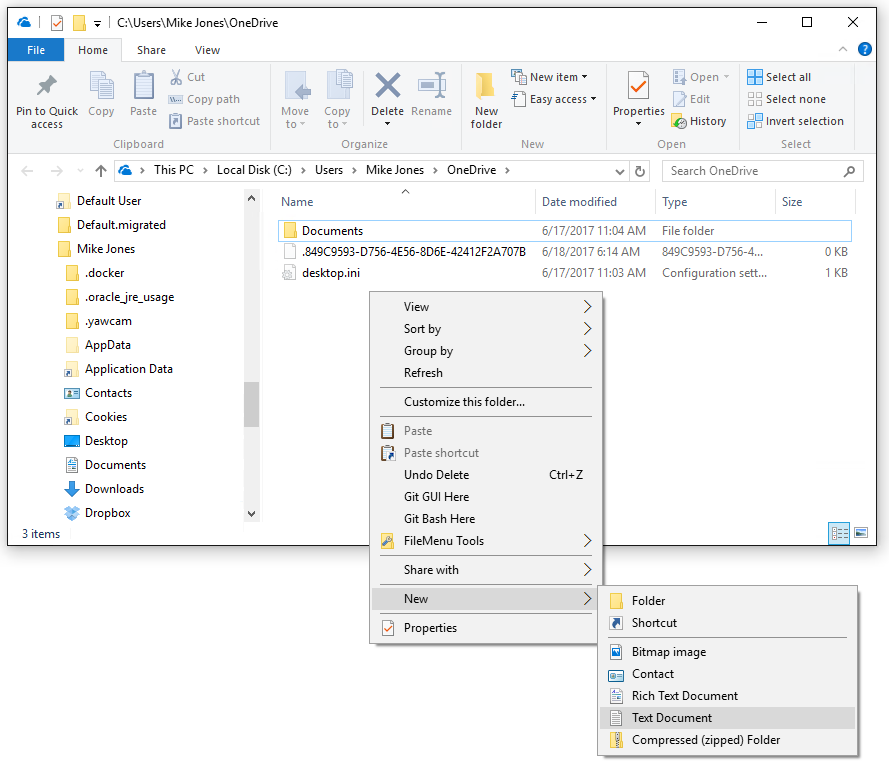Open the Move to dropdown

point(295,117)
